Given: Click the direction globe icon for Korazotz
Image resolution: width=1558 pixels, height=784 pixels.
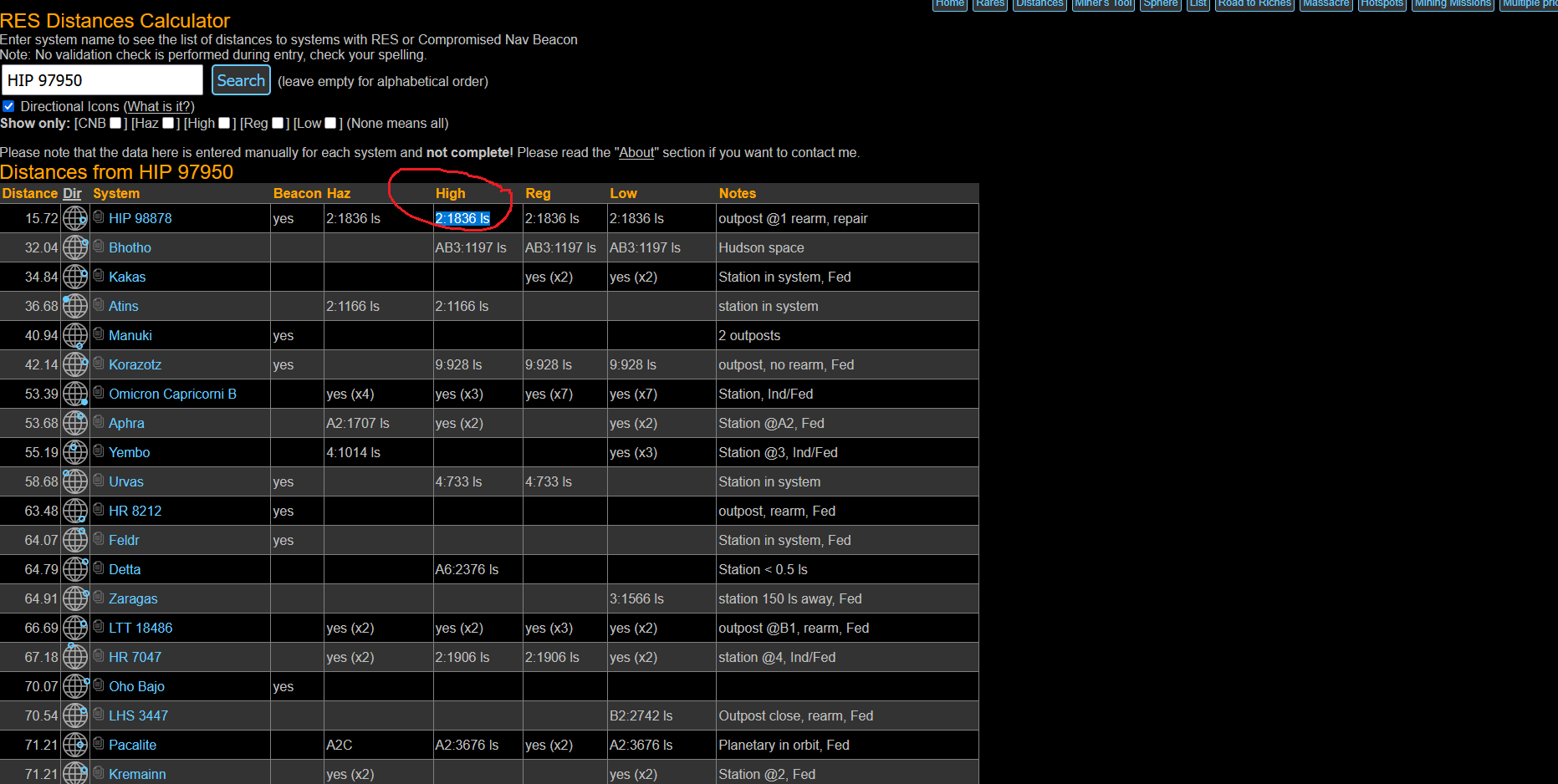Looking at the screenshot, I should [x=75, y=364].
